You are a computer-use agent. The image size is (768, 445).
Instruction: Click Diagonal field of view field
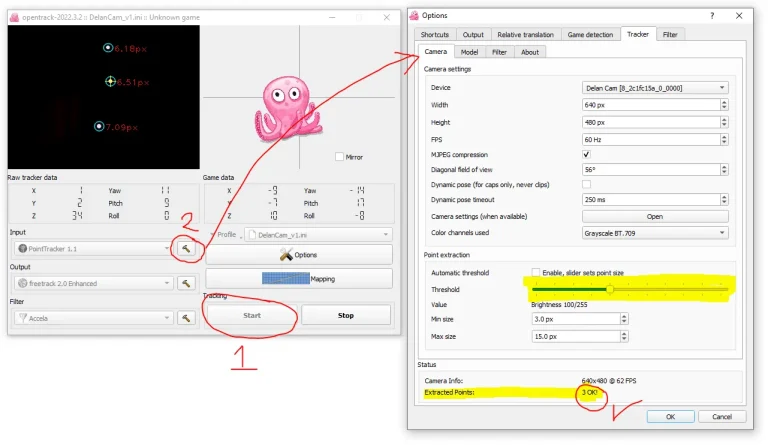(x=651, y=169)
